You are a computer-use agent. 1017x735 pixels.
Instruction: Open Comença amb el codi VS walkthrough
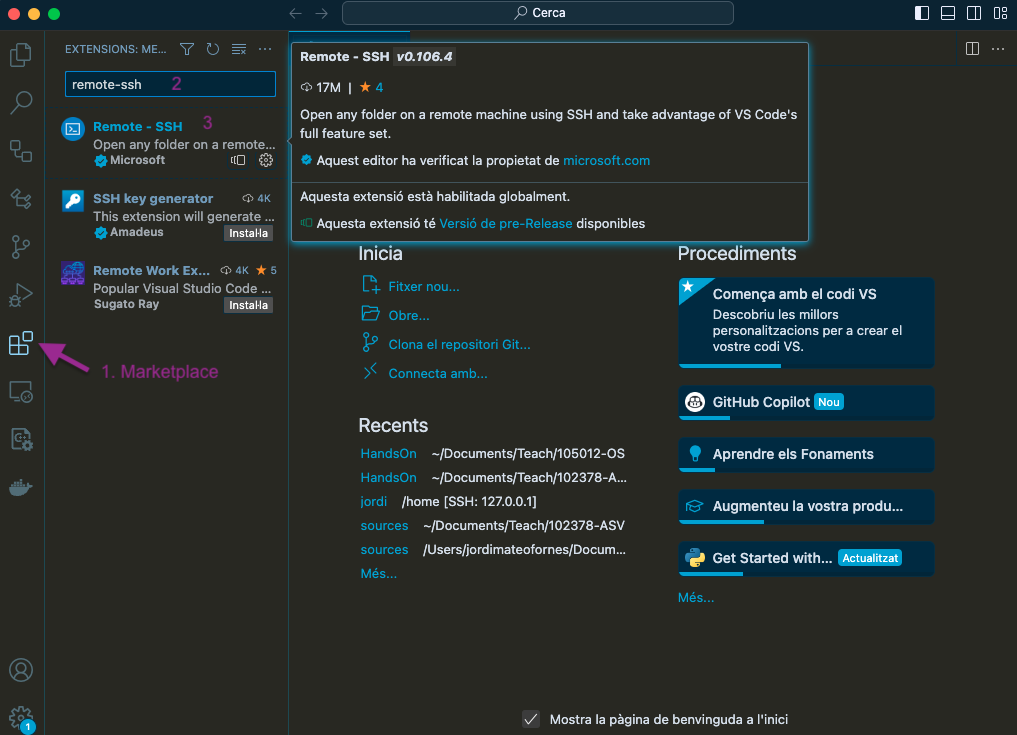point(806,322)
